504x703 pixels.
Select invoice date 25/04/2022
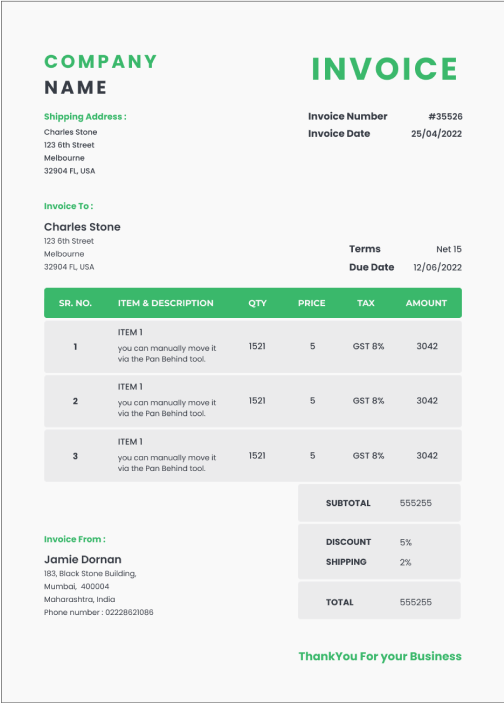click(436, 134)
